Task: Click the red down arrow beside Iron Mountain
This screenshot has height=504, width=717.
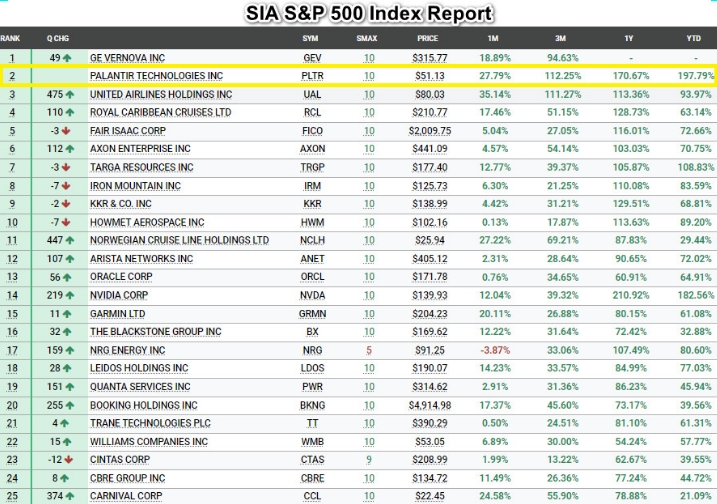Action: point(66,186)
